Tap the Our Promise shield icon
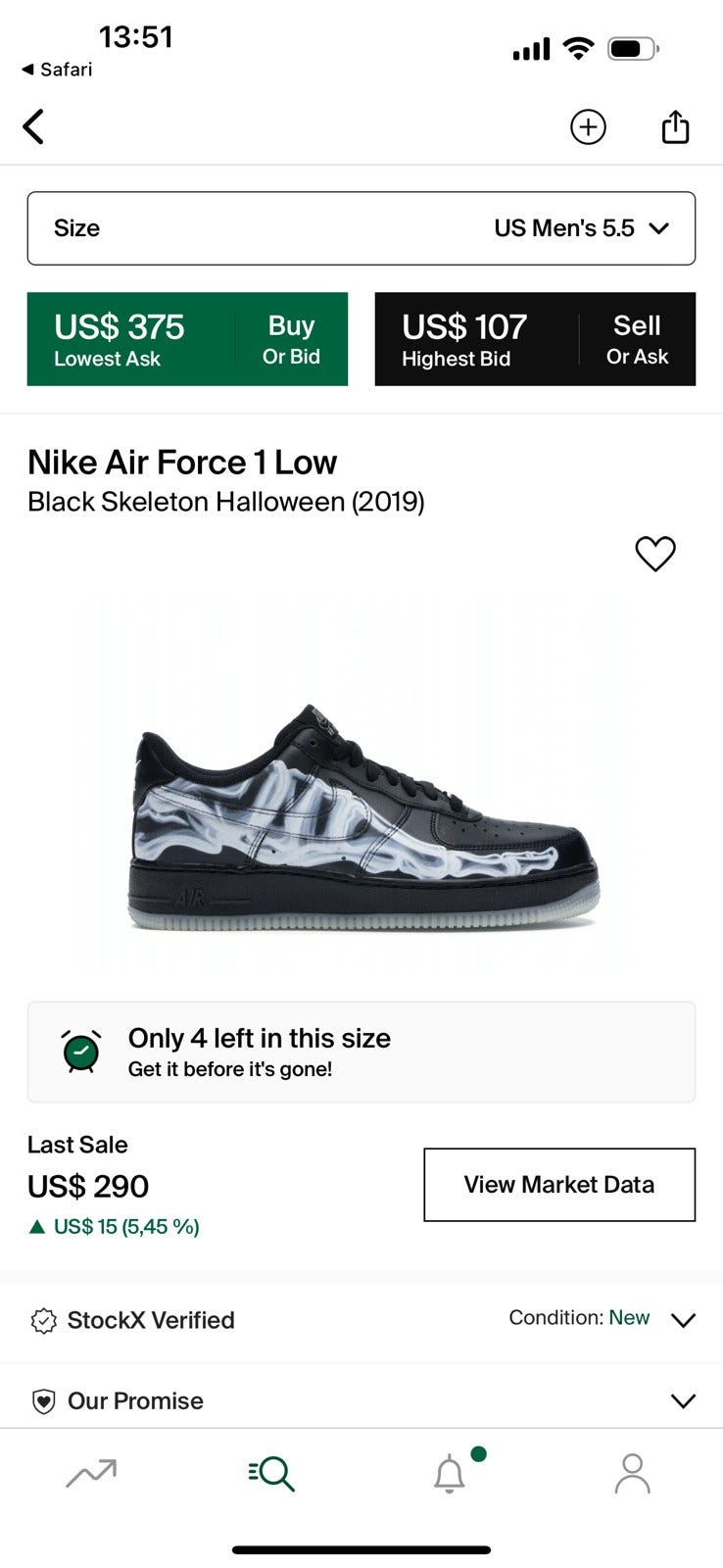723x1568 pixels. (44, 1401)
